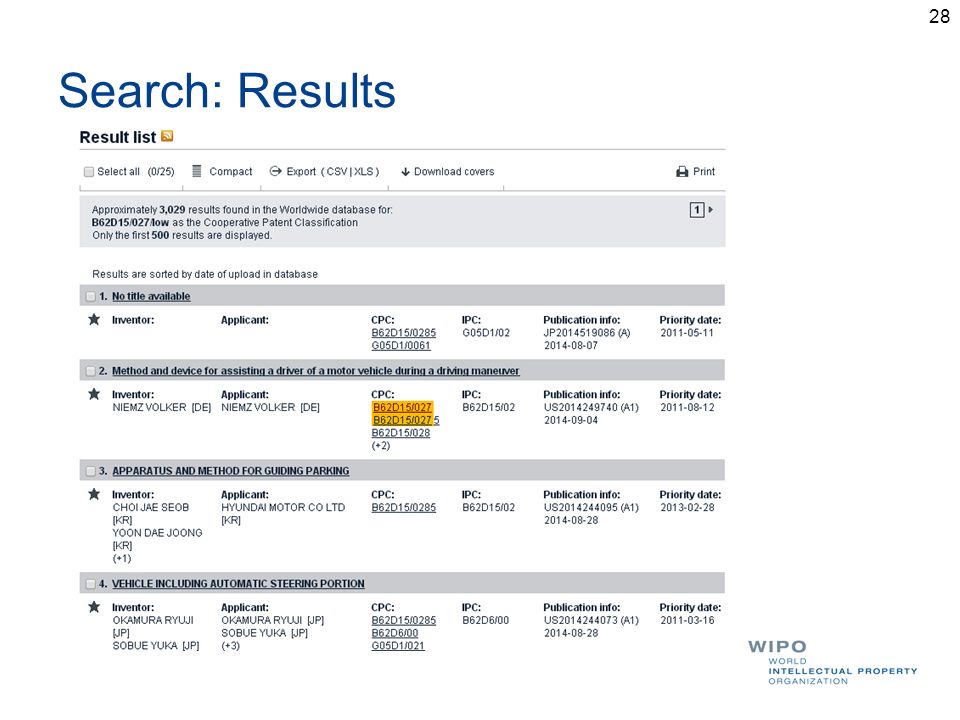Expand (+3) more applicants in result 4
960x720 pixels.
[x=230, y=646]
